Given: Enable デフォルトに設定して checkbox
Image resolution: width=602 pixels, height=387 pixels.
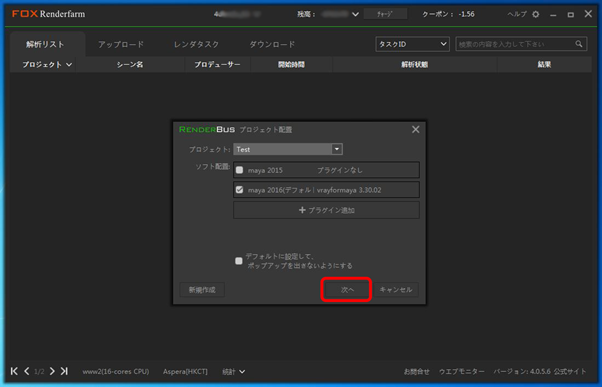Looking at the screenshot, I should pos(239,261).
